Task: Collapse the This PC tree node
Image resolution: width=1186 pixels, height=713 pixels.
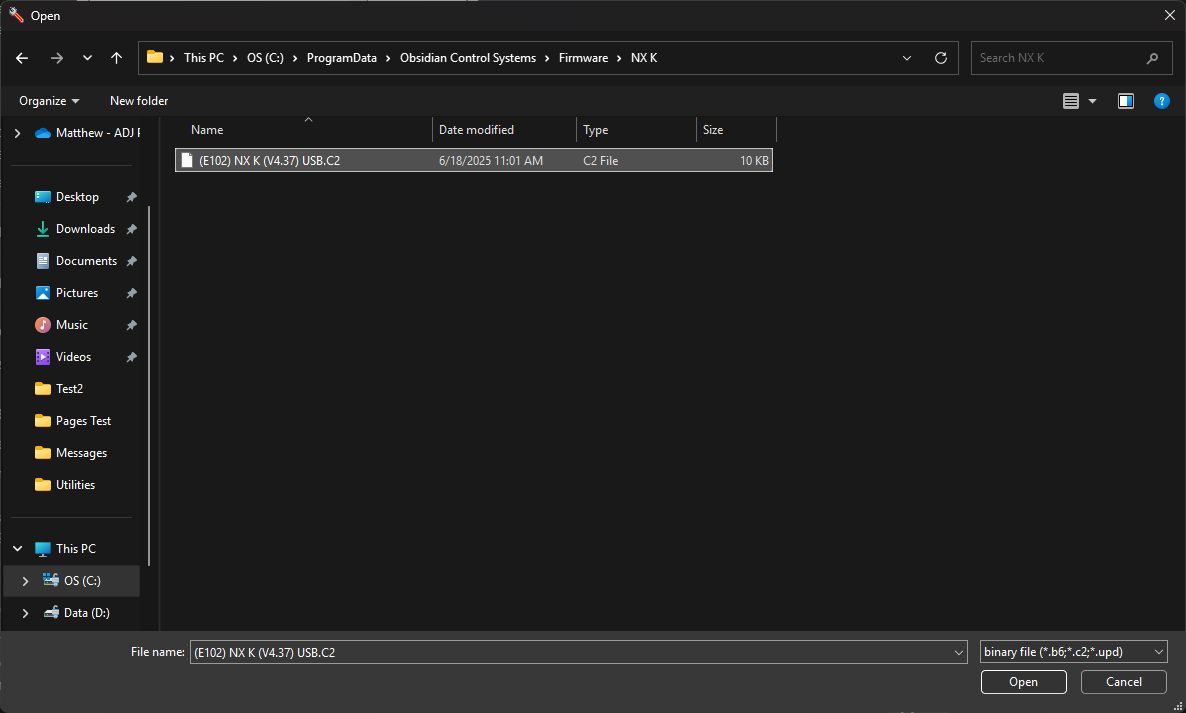Action: (18, 549)
